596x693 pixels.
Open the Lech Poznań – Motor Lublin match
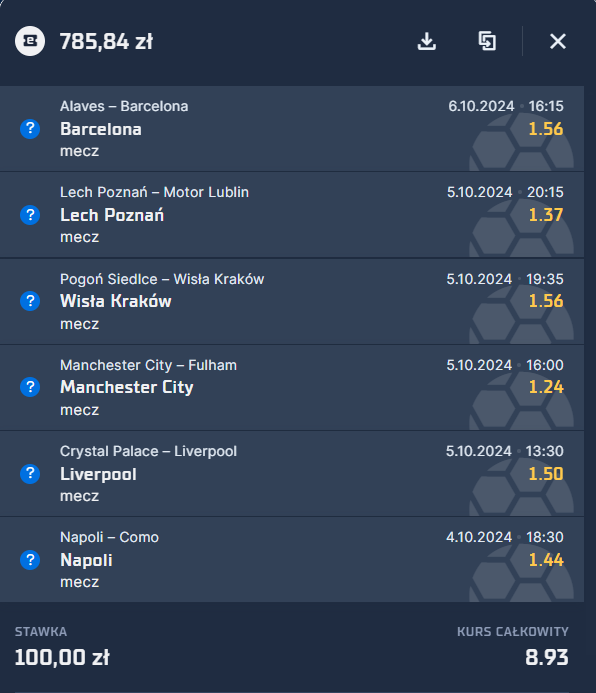point(154,192)
